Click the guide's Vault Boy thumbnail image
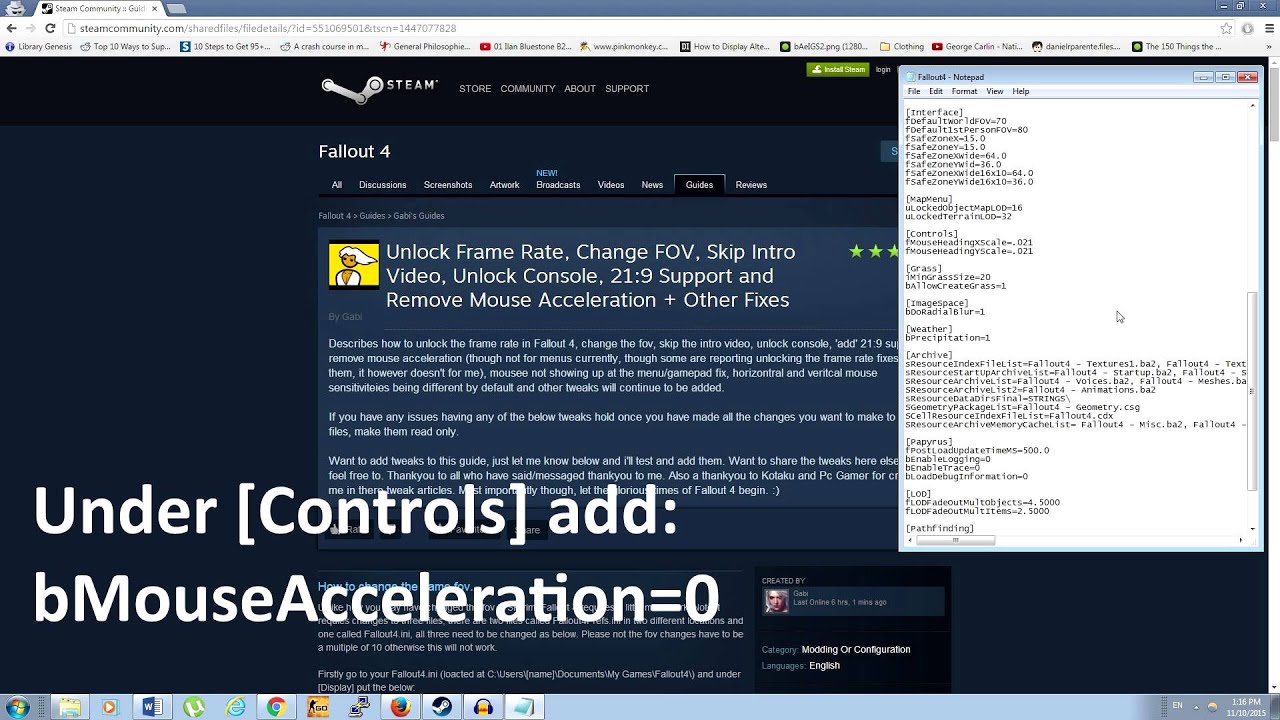The width and height of the screenshot is (1280, 720). [x=354, y=265]
